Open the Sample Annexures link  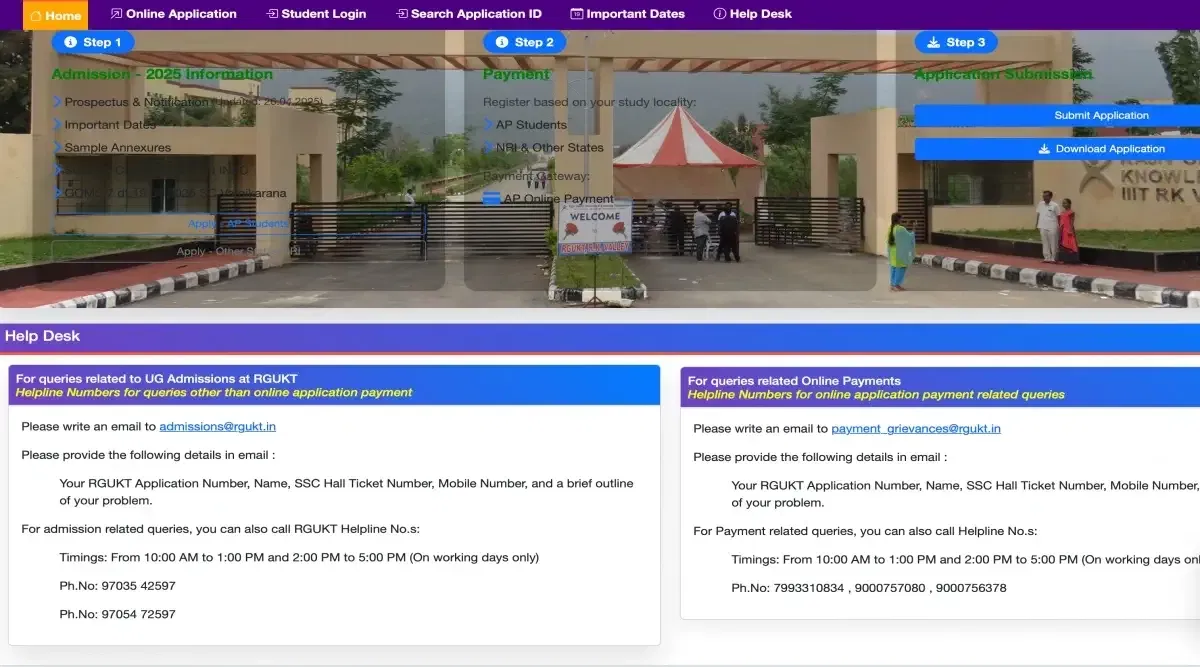coord(117,148)
